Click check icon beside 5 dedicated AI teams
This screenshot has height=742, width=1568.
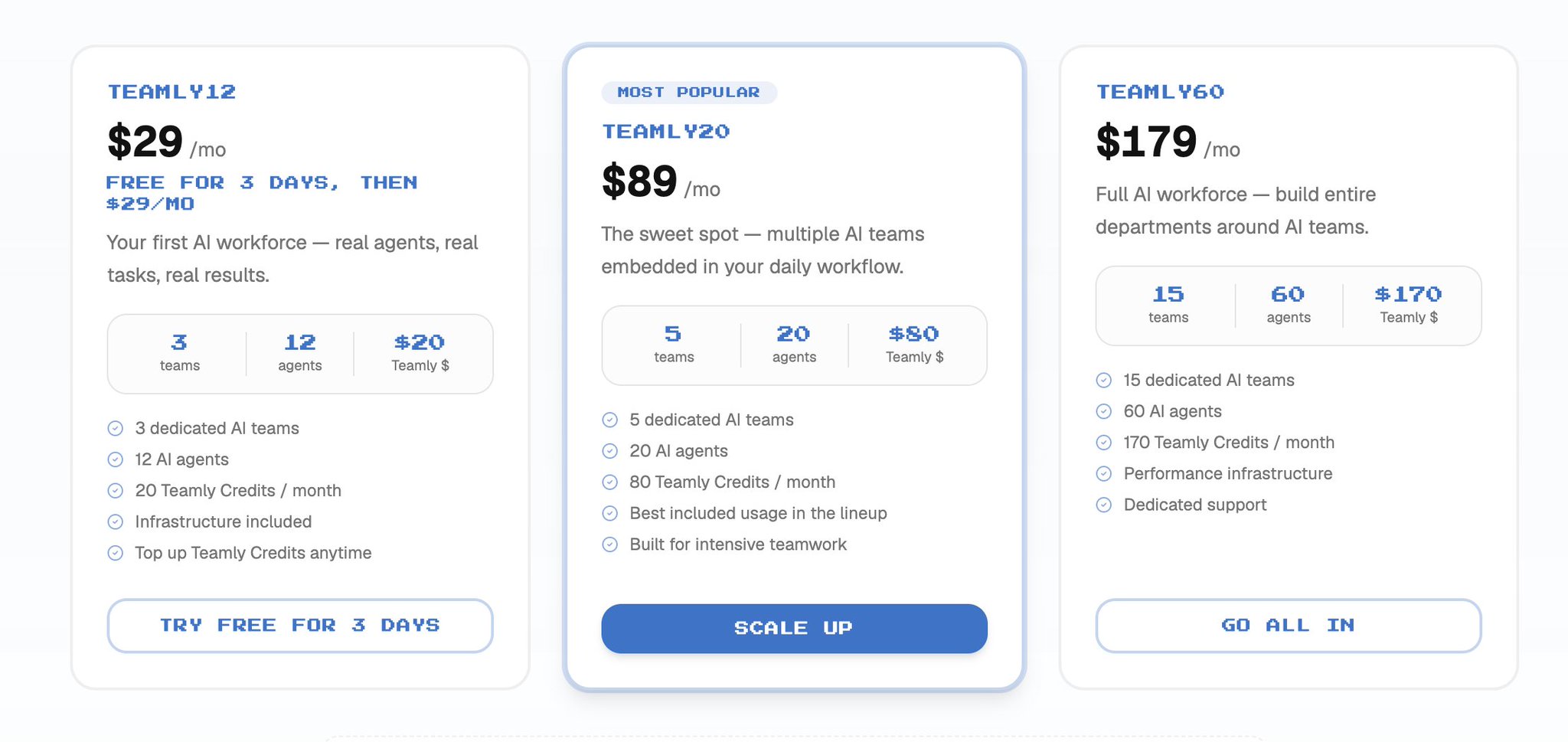[610, 420]
